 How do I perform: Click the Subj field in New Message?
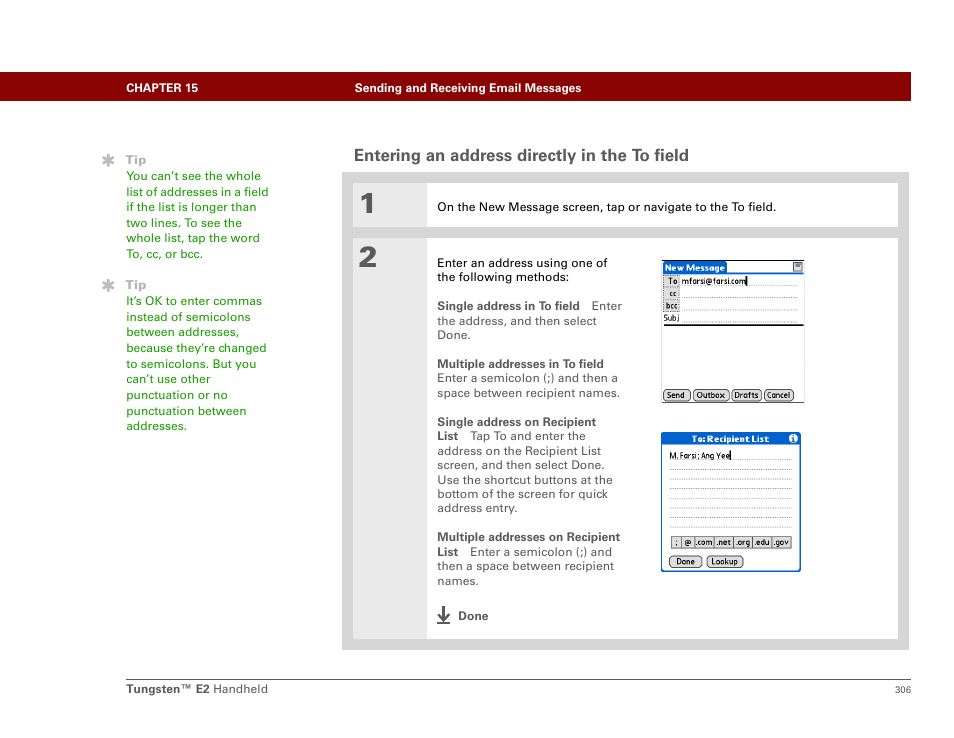click(x=739, y=318)
